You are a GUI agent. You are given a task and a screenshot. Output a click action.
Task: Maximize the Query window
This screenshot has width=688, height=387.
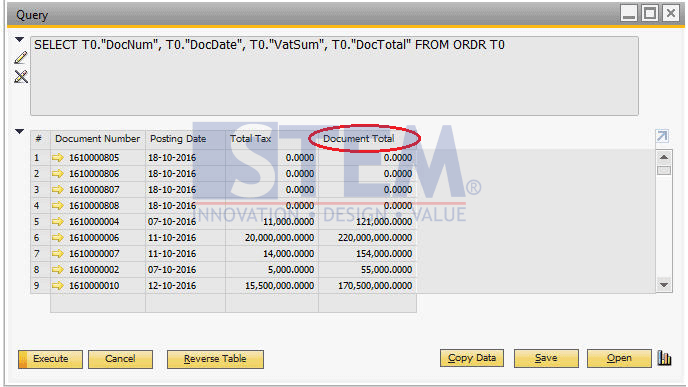pyautogui.click(x=650, y=13)
